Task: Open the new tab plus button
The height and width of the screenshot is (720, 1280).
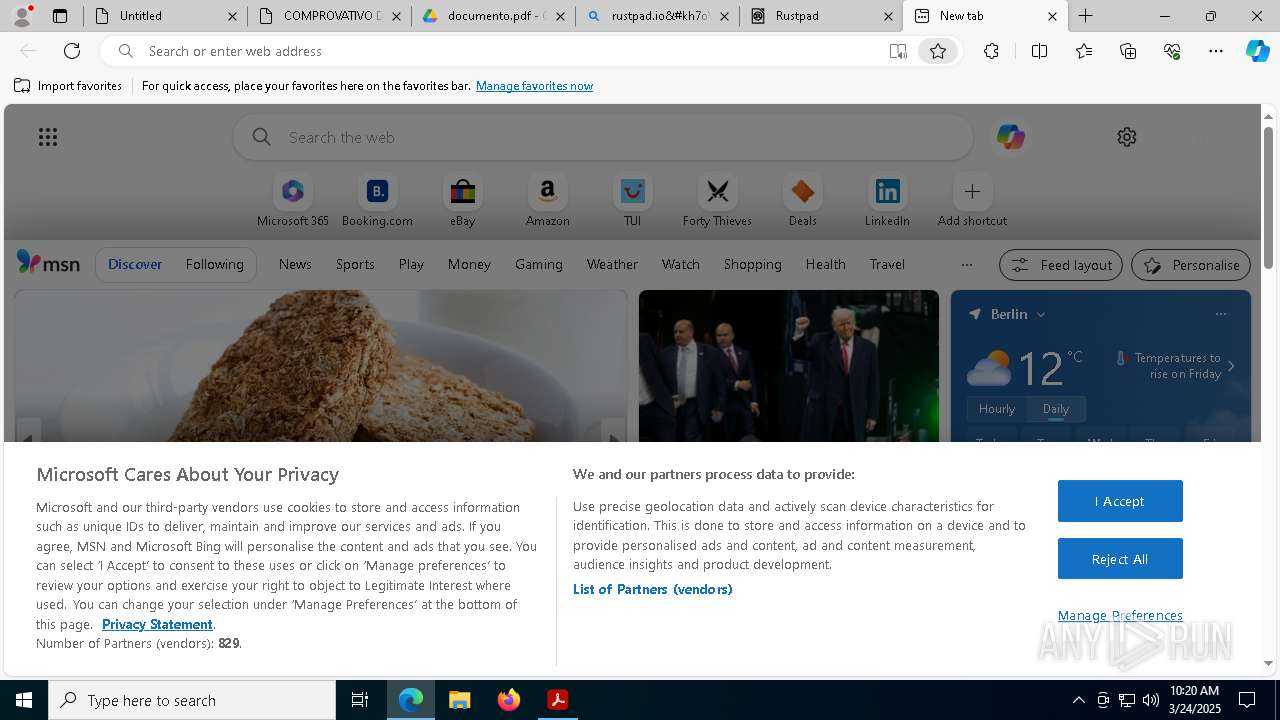Action: click(1085, 16)
